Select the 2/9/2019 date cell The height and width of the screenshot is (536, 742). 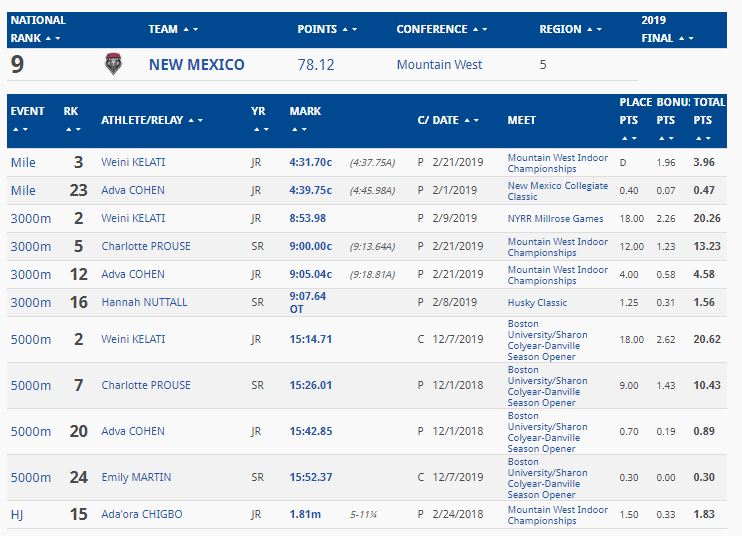coord(454,218)
